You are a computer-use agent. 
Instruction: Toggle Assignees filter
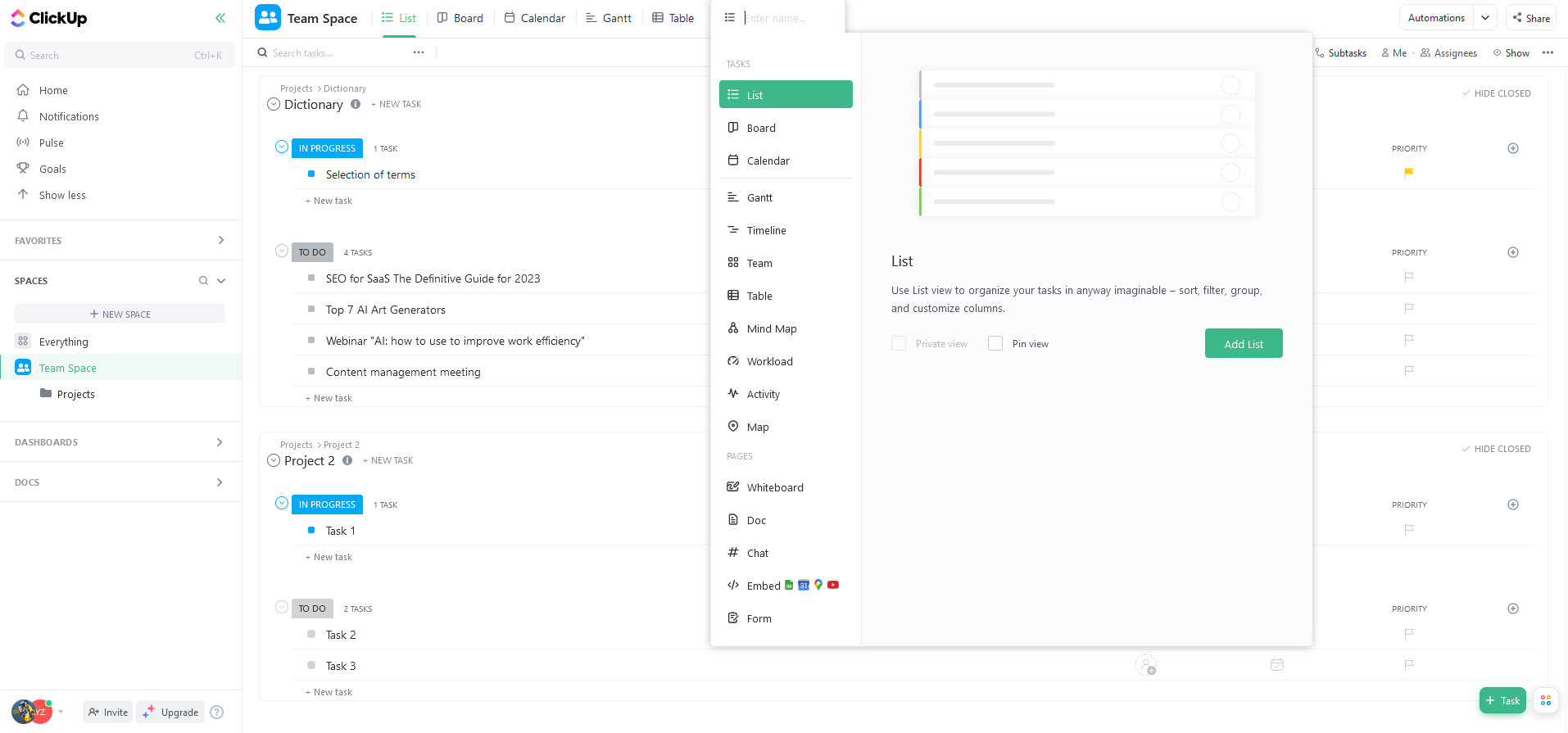click(1448, 52)
